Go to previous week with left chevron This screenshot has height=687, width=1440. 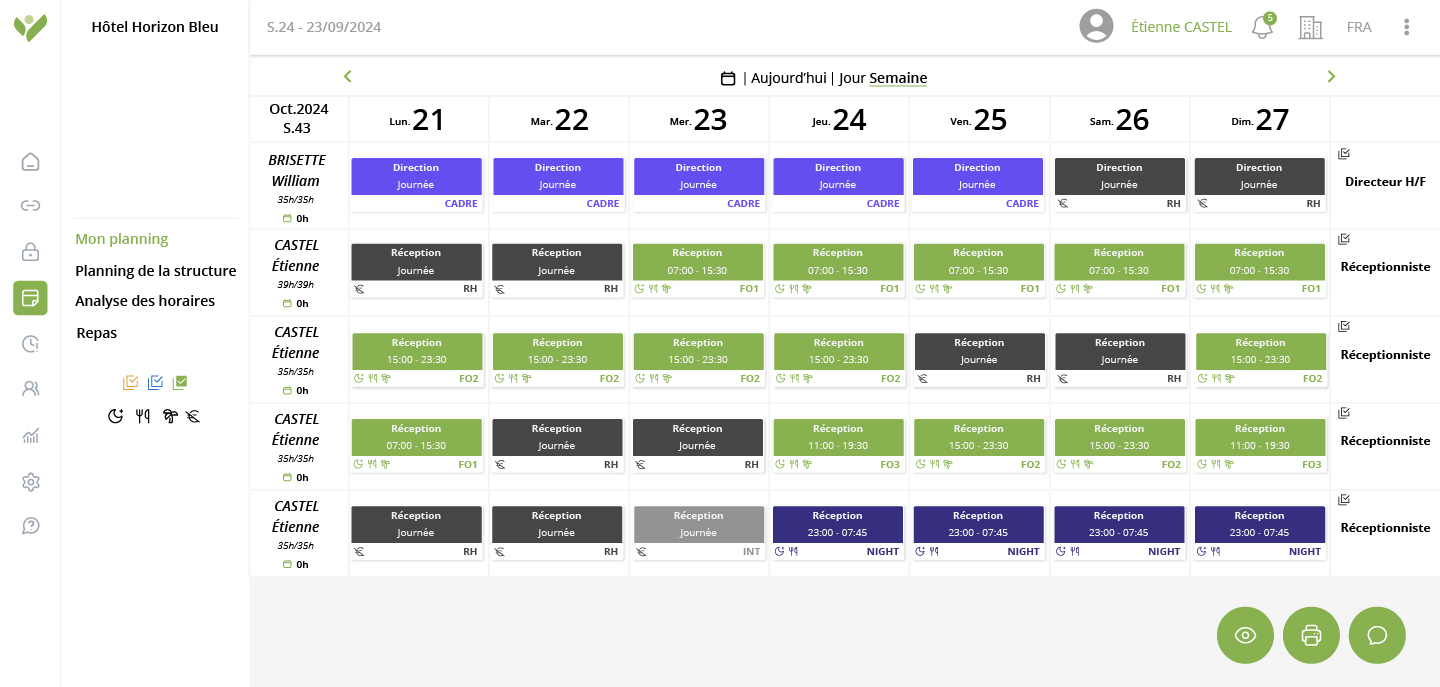[348, 77]
